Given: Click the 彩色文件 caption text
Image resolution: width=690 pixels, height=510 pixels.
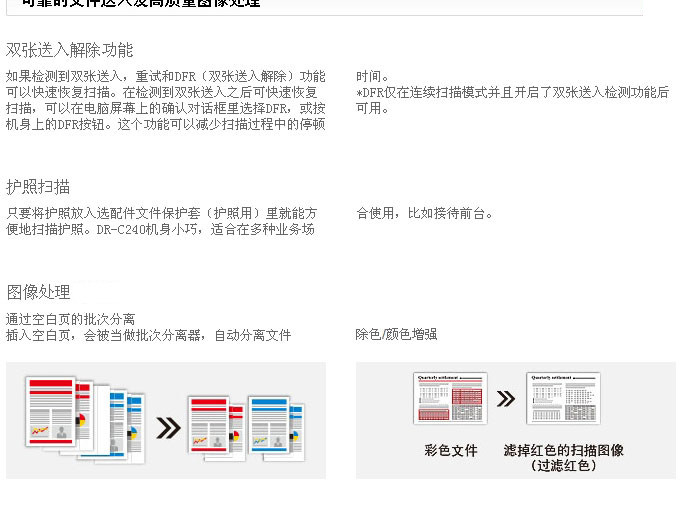Looking at the screenshot, I should [x=451, y=450].
